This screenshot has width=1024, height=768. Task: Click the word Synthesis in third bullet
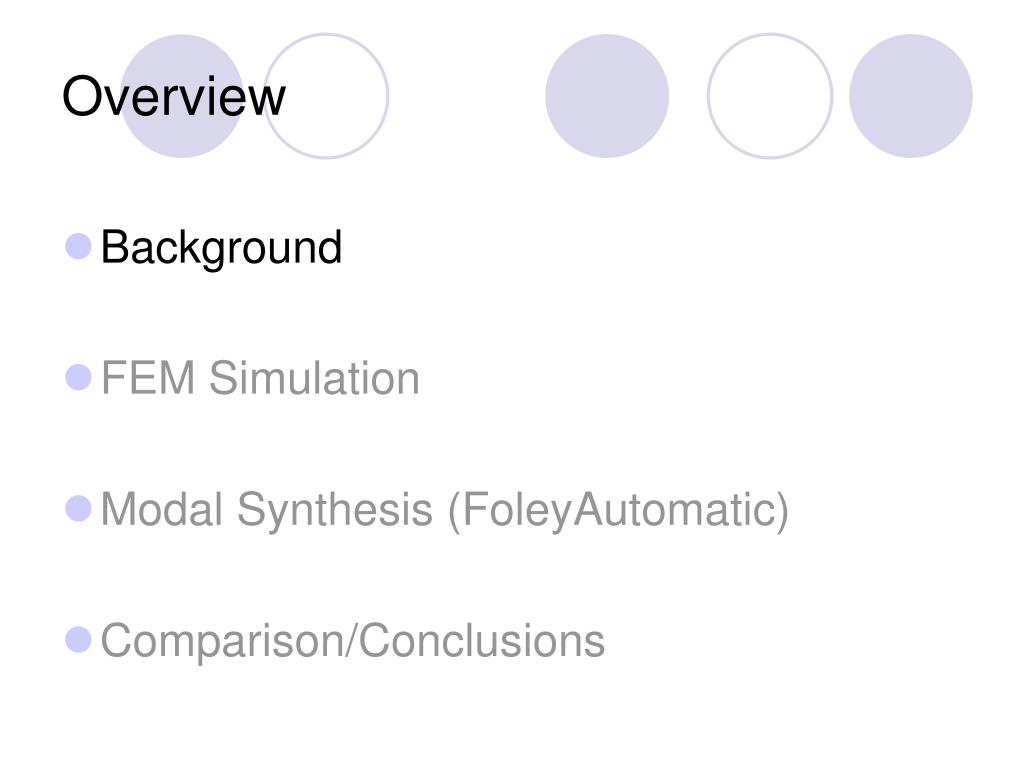coord(335,511)
